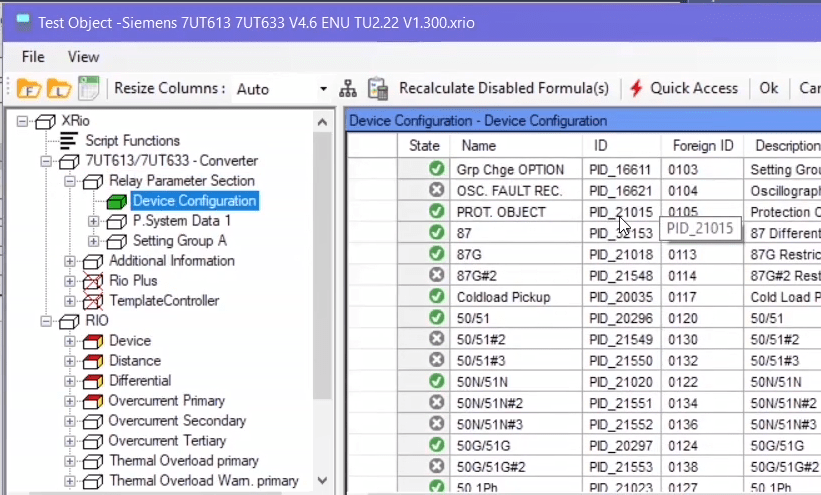Toggle the state icon for OSC. FAULT REC.

436,191
